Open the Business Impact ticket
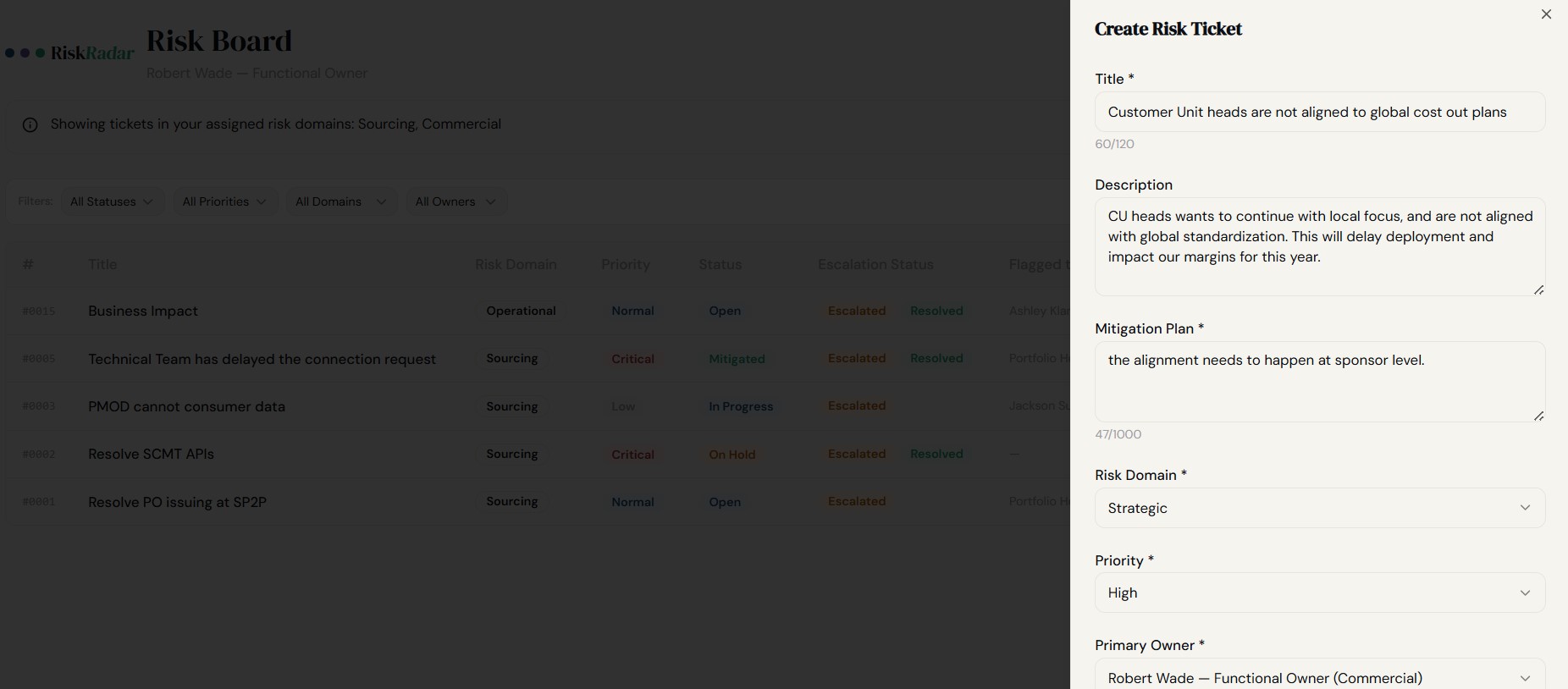 tap(143, 311)
